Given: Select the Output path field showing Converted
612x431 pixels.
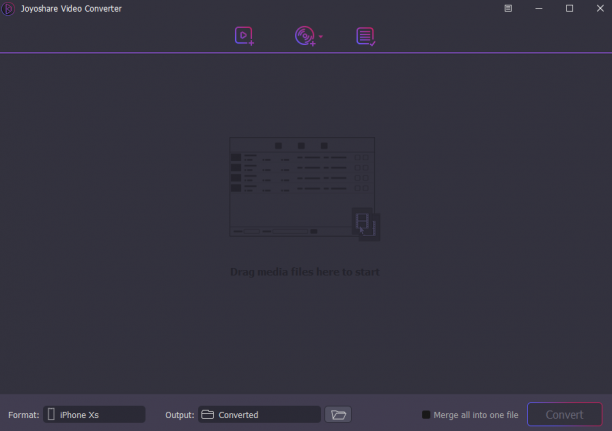Looking at the screenshot, I should coord(259,415).
